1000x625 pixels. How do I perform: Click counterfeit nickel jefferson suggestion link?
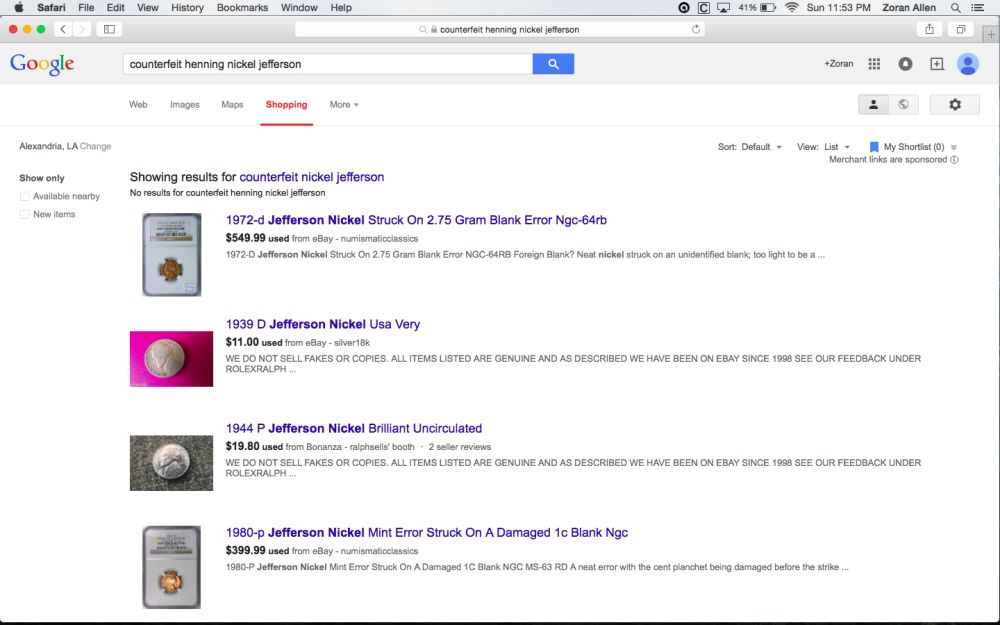click(312, 177)
